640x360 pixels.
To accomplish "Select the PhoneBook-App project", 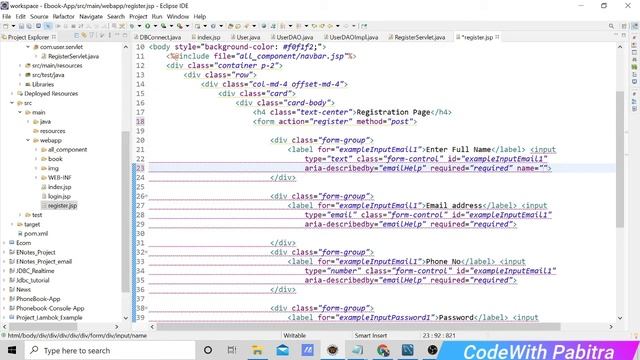I will [x=38, y=299].
